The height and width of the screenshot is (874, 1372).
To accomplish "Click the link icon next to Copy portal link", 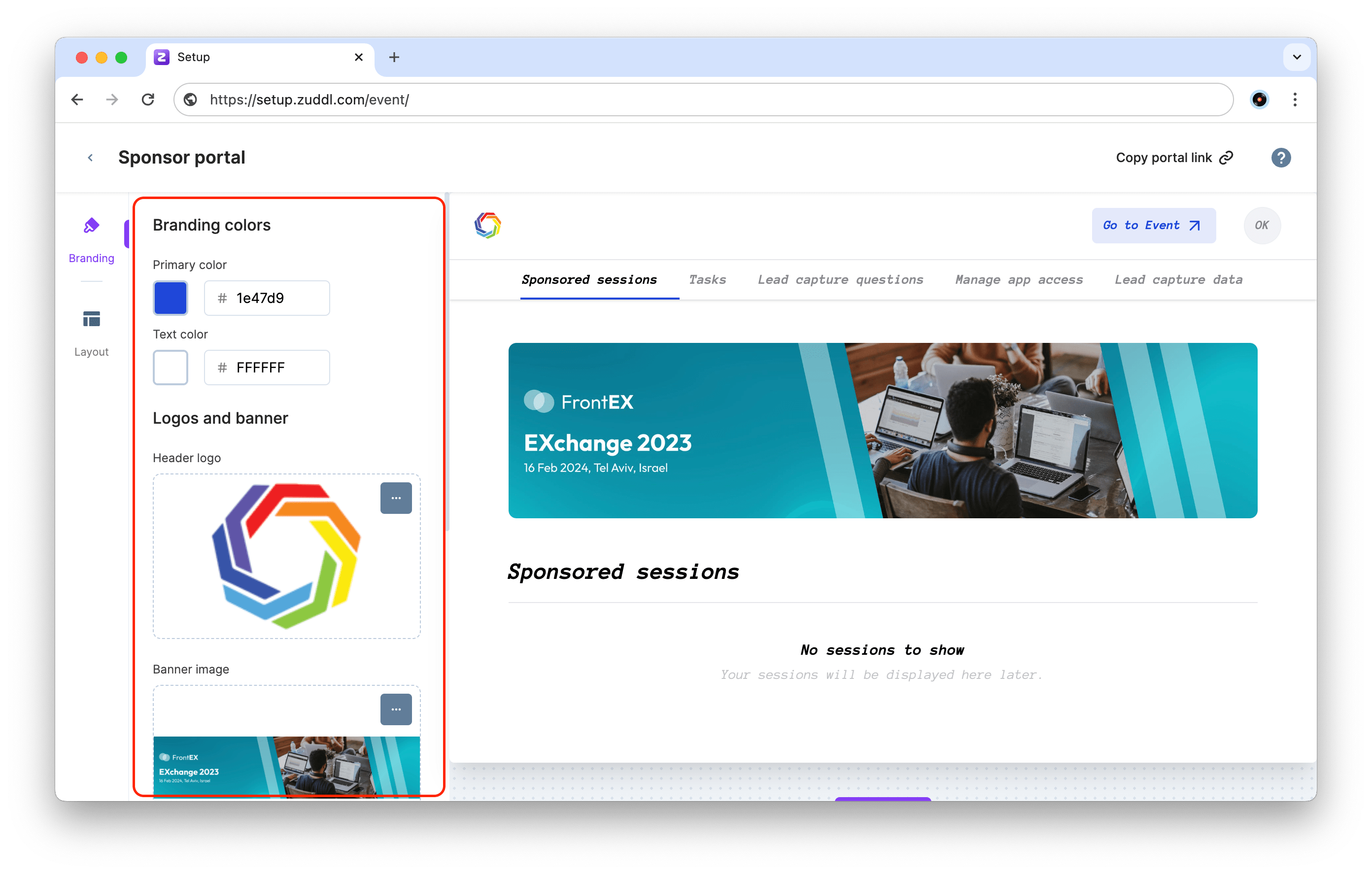I will (1226, 157).
